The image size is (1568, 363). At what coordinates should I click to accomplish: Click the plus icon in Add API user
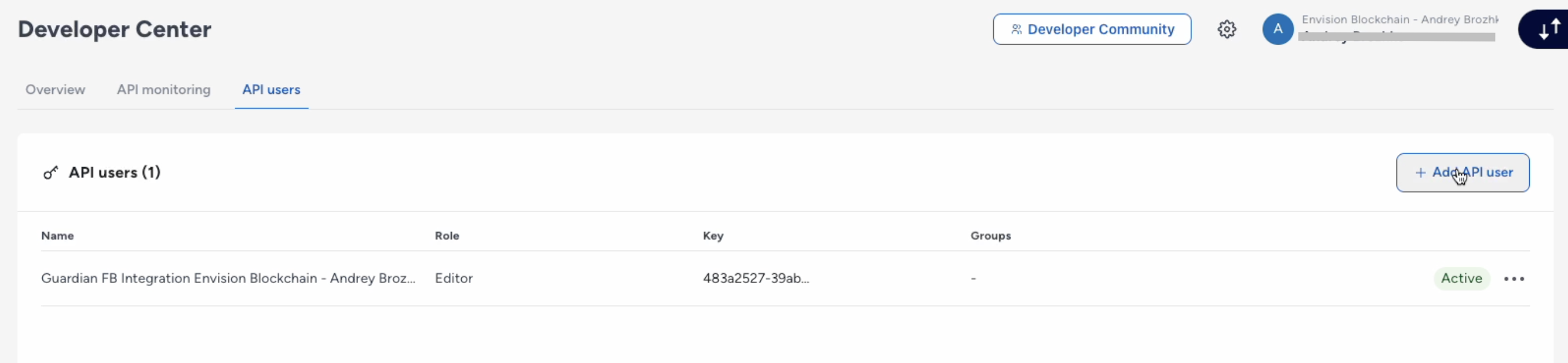1420,173
